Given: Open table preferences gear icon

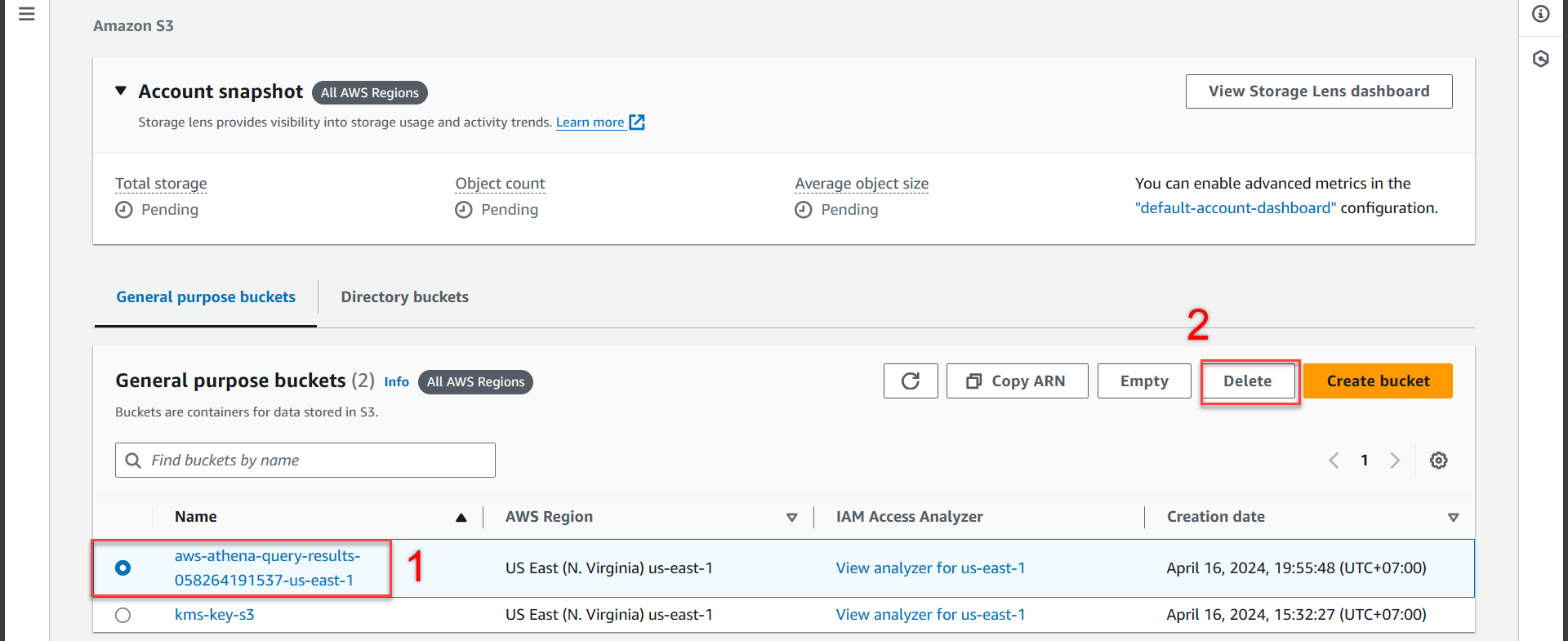Looking at the screenshot, I should [x=1439, y=461].
